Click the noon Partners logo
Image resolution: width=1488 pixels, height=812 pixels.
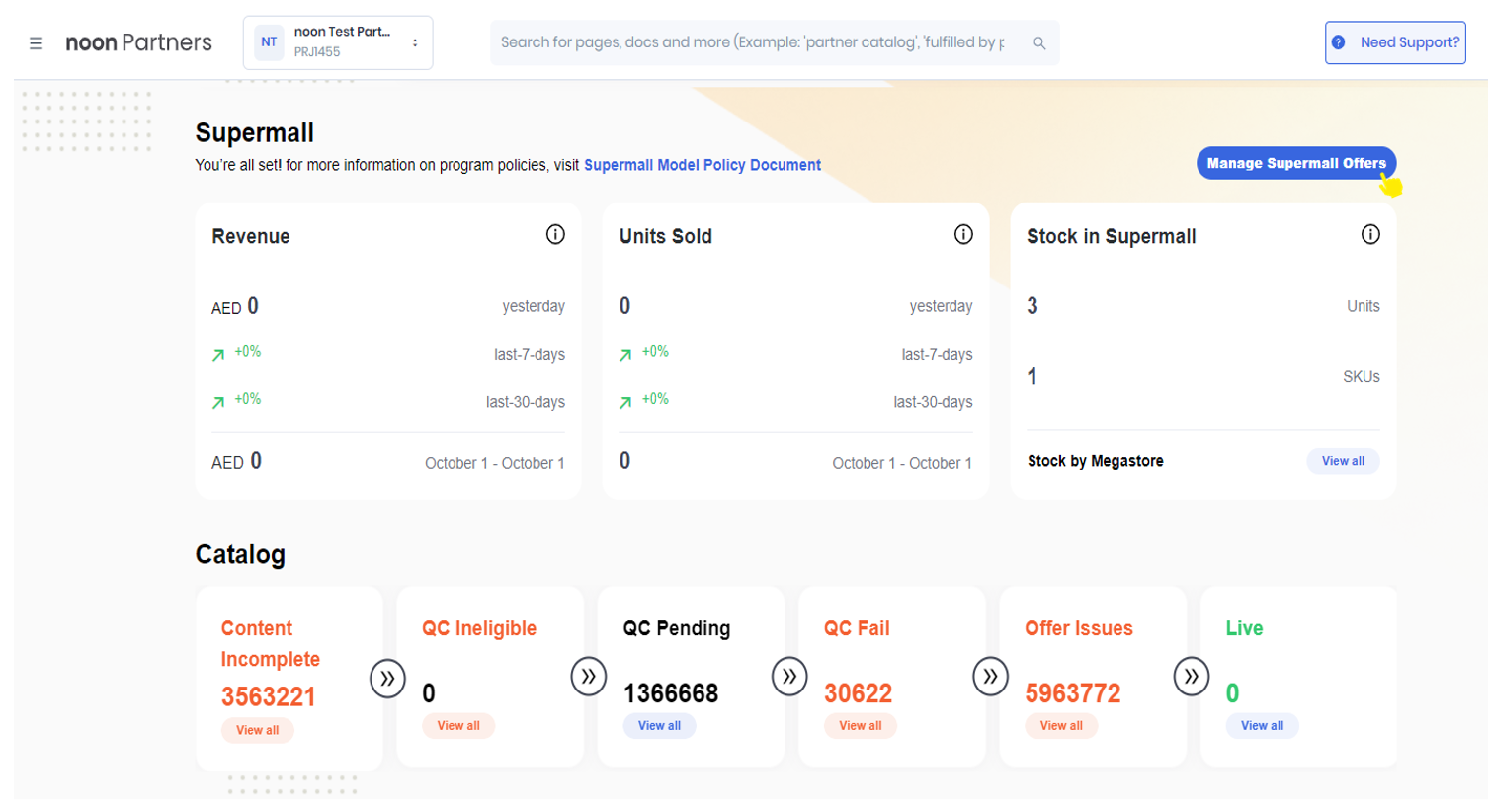[138, 42]
